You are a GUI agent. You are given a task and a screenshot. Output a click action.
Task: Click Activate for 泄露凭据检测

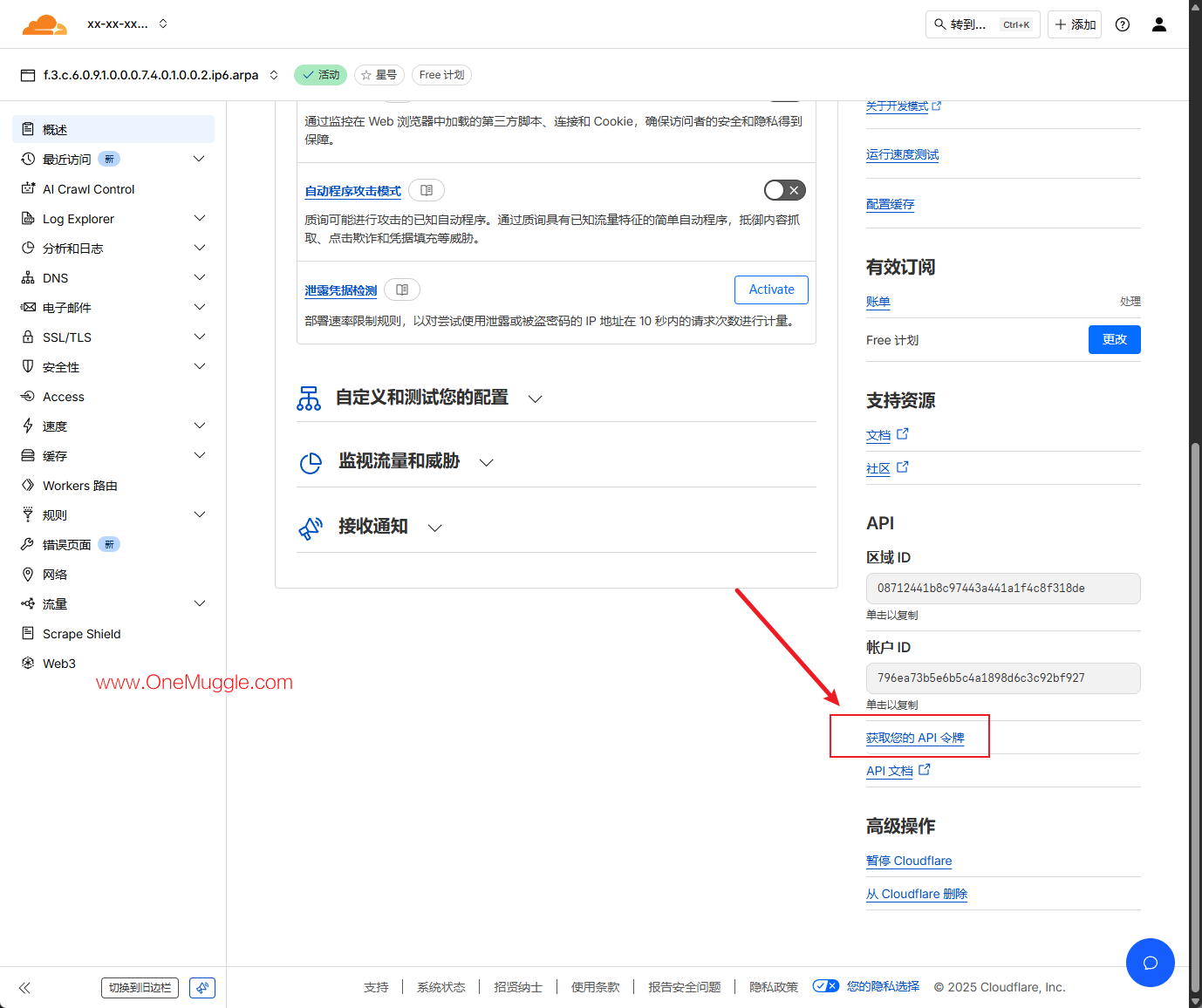click(771, 289)
